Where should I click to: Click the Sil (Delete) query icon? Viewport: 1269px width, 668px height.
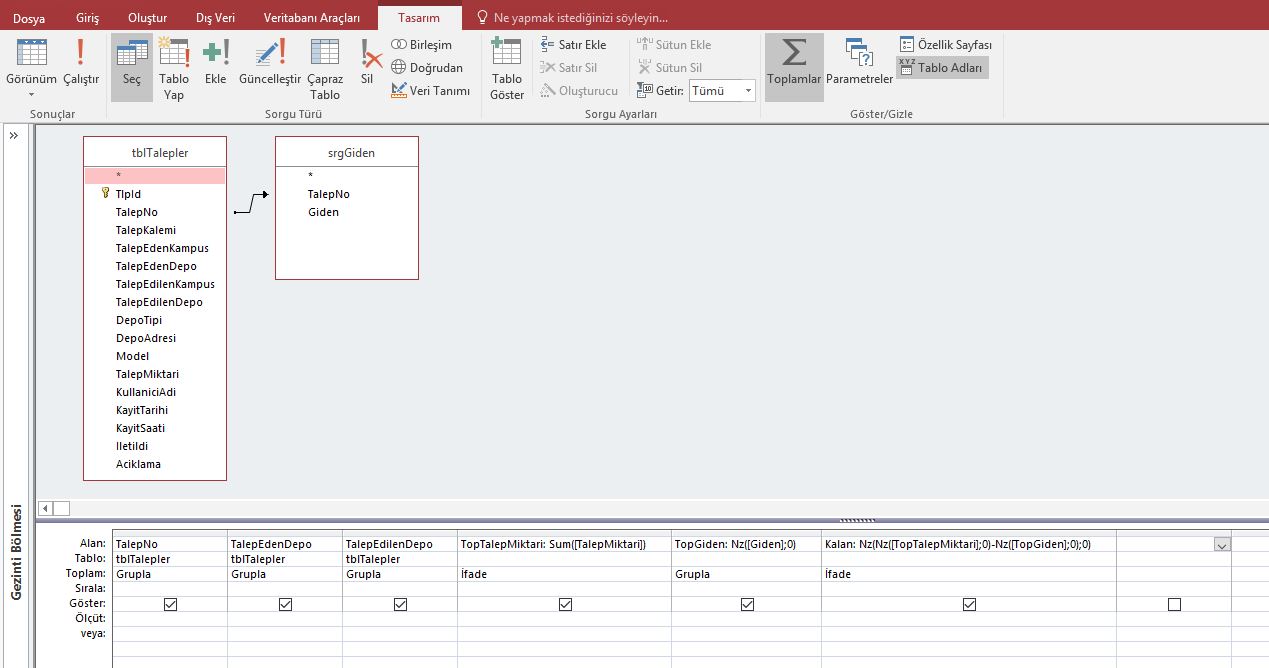point(367,62)
